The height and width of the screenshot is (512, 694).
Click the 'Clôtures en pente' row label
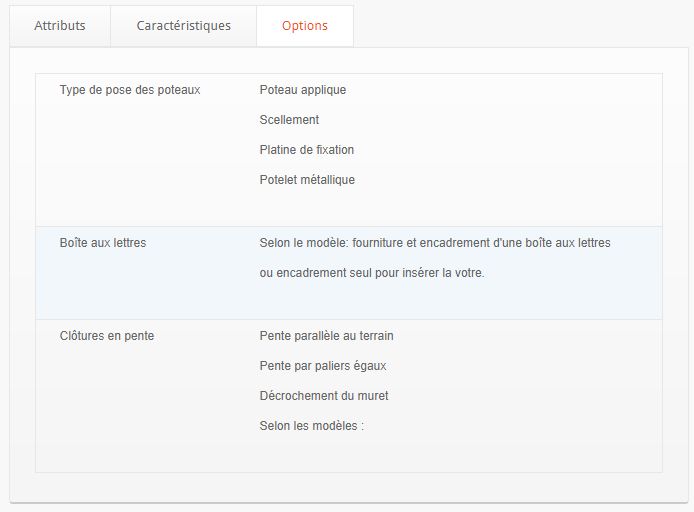pos(107,336)
